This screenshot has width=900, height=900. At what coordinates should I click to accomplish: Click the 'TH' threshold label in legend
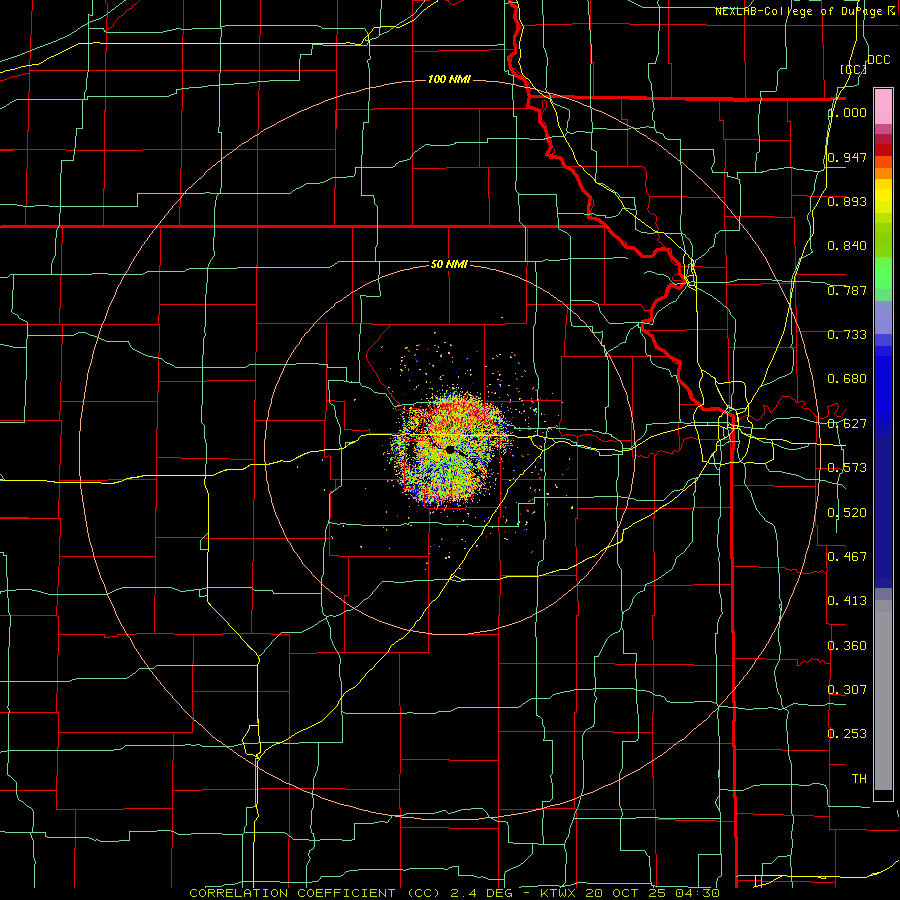point(859,779)
